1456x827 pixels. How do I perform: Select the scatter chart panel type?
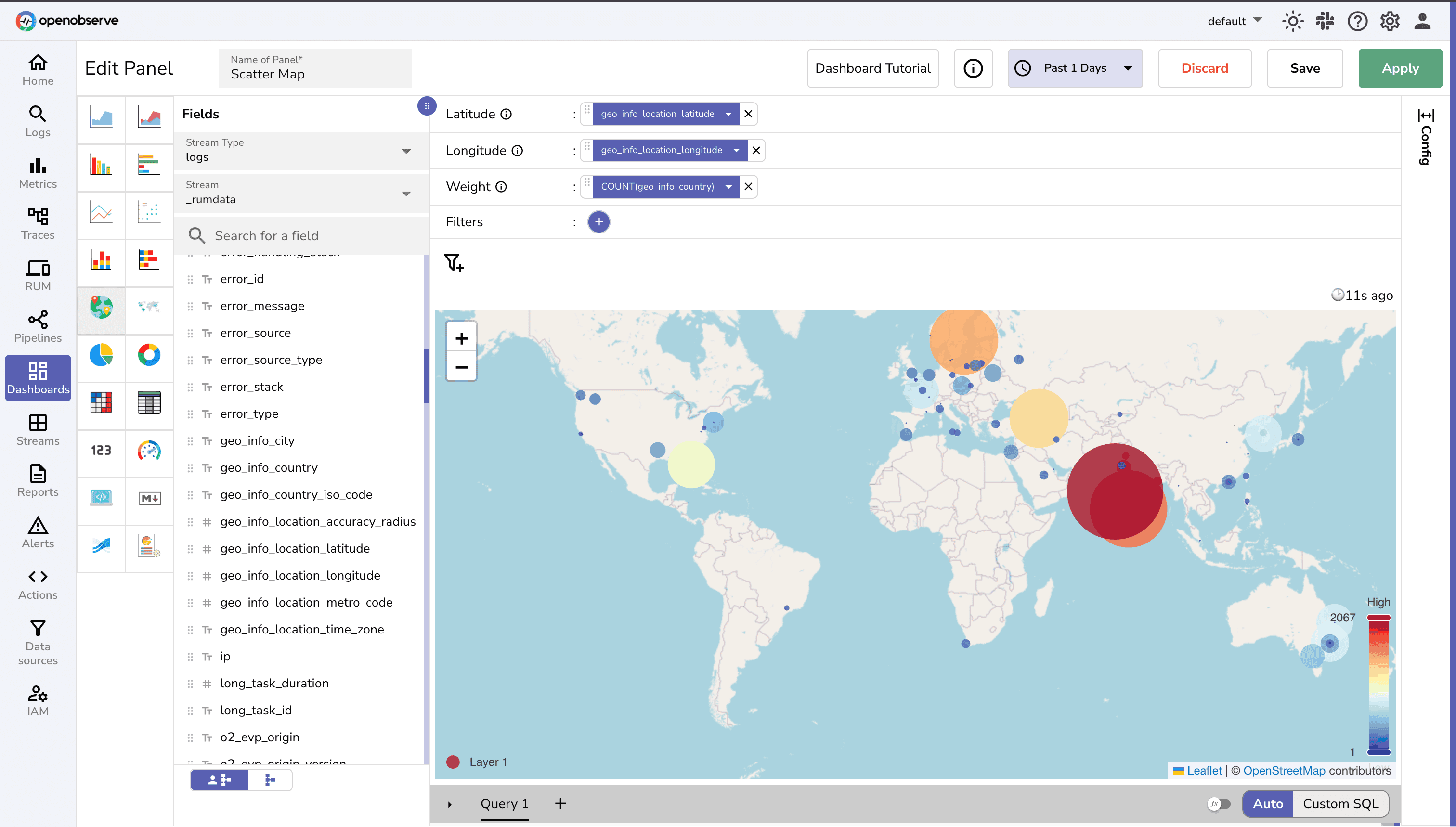point(149,215)
